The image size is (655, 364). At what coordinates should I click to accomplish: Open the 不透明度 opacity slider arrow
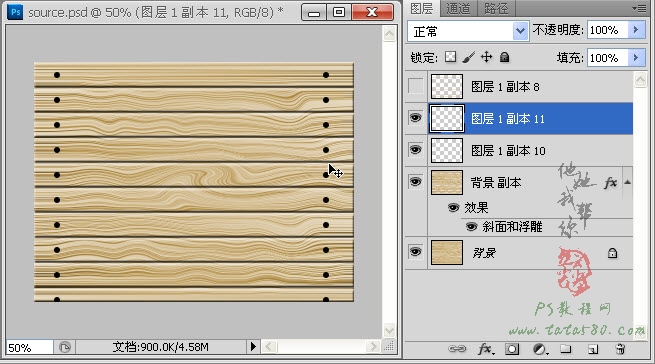point(636,30)
